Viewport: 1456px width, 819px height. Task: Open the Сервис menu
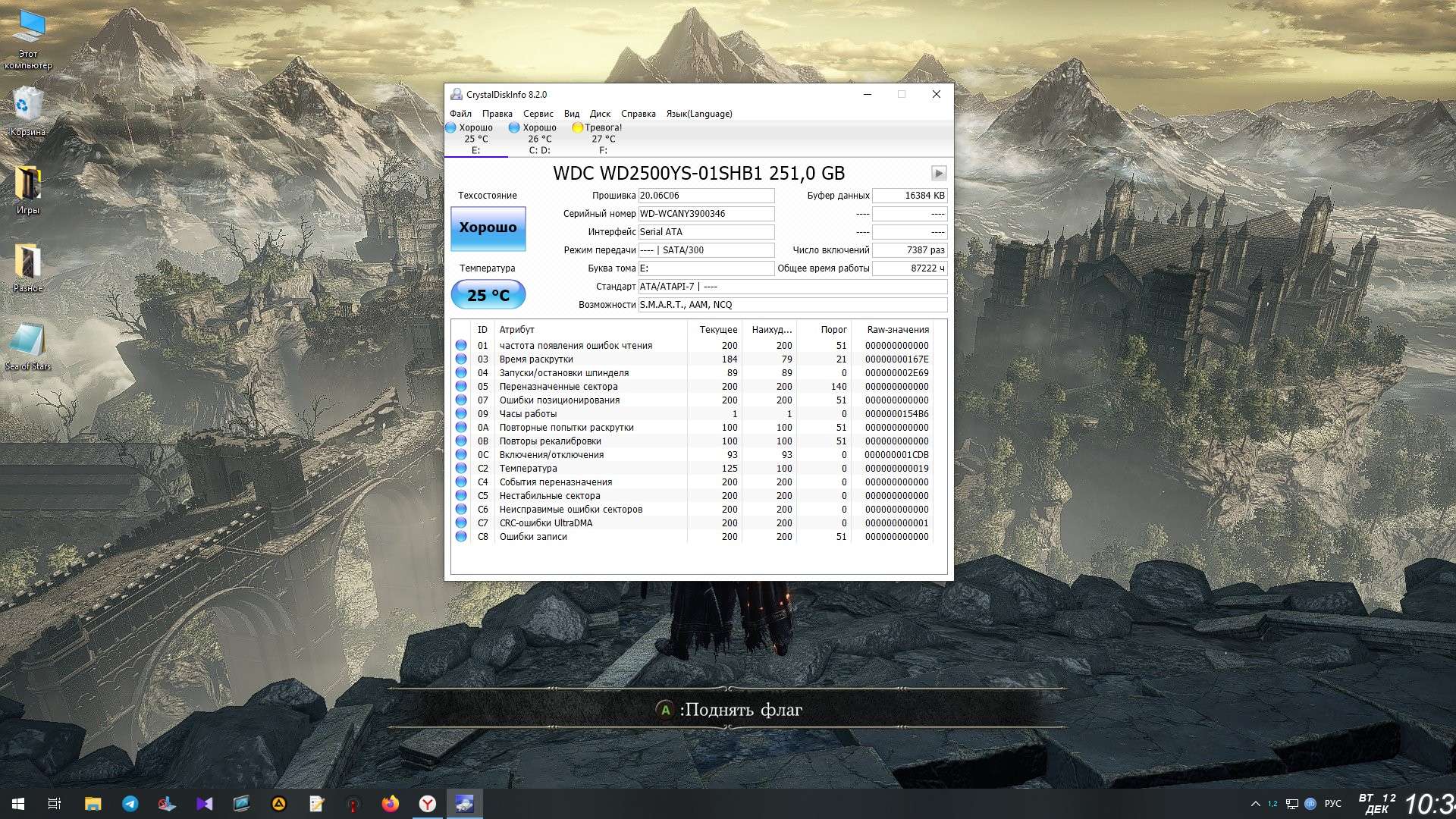click(x=538, y=114)
